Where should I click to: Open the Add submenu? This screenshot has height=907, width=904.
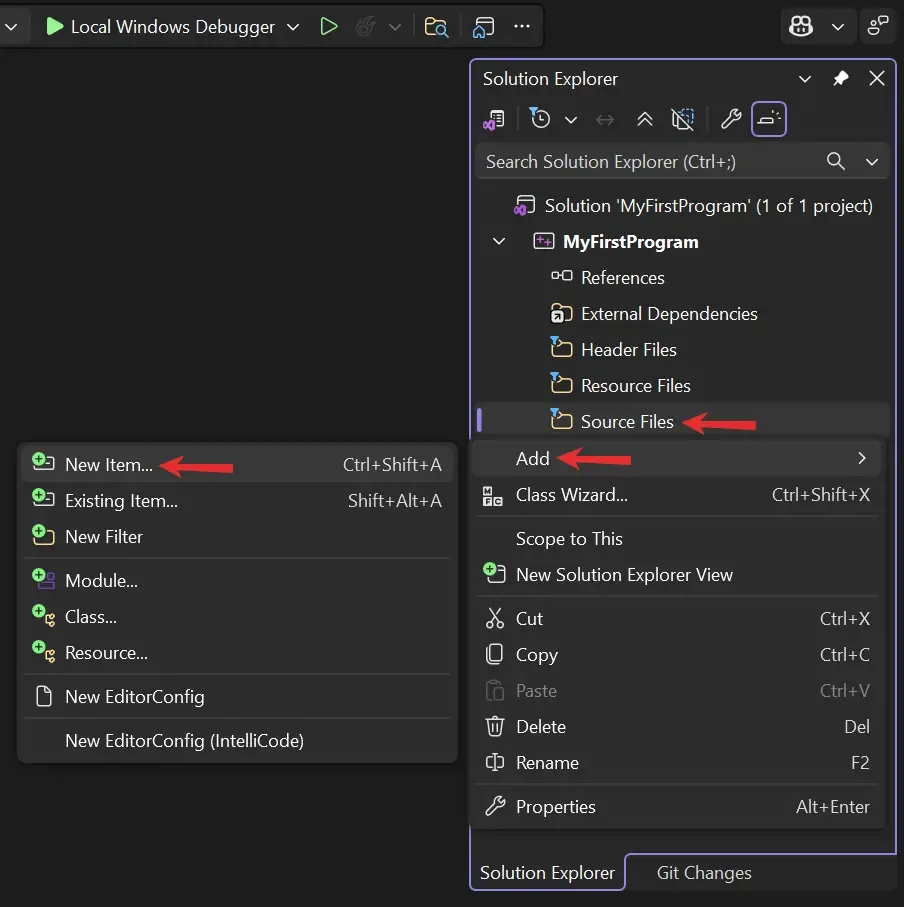tap(677, 459)
